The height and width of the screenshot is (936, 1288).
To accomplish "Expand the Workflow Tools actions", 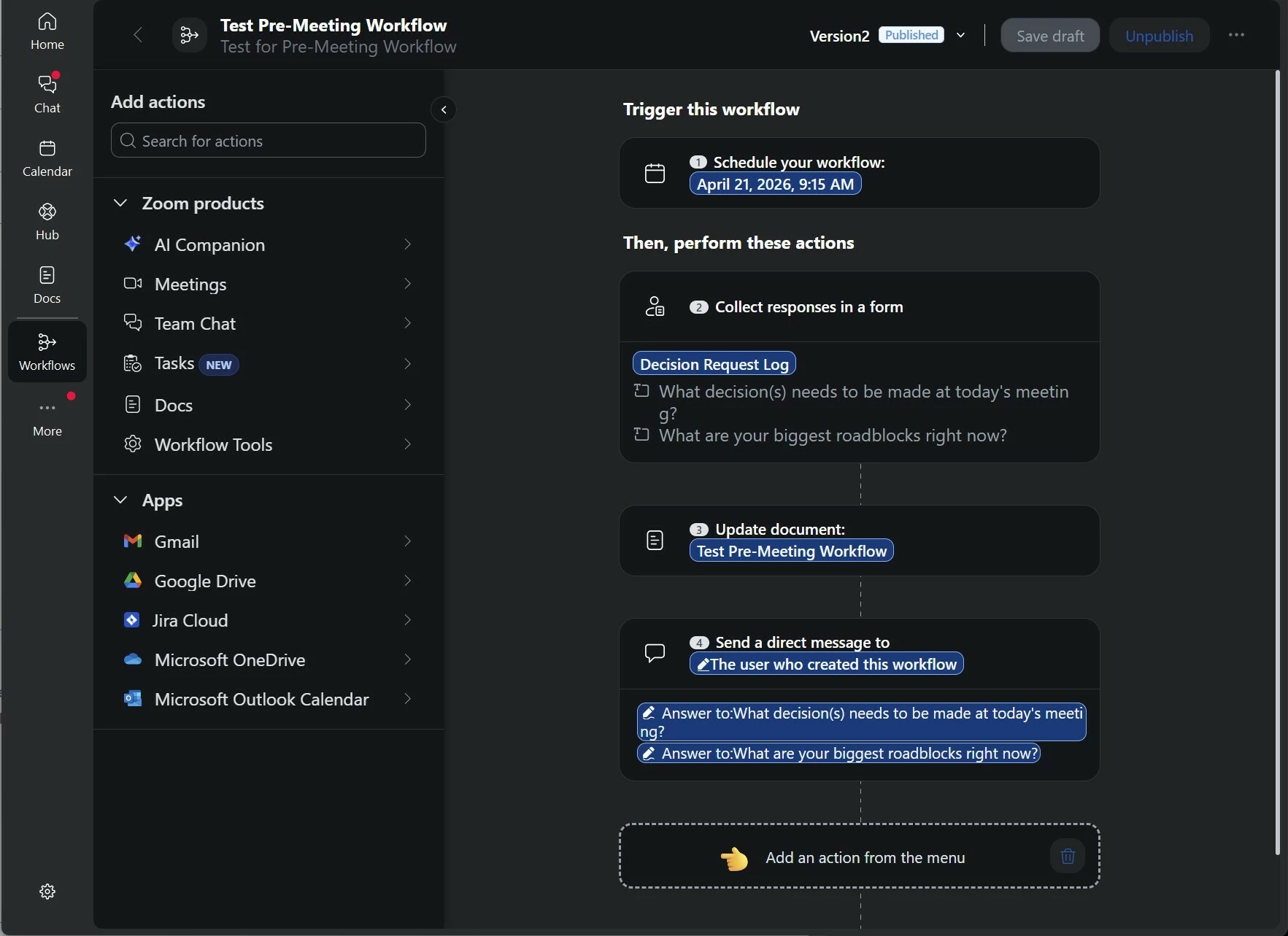I will tap(407, 444).
